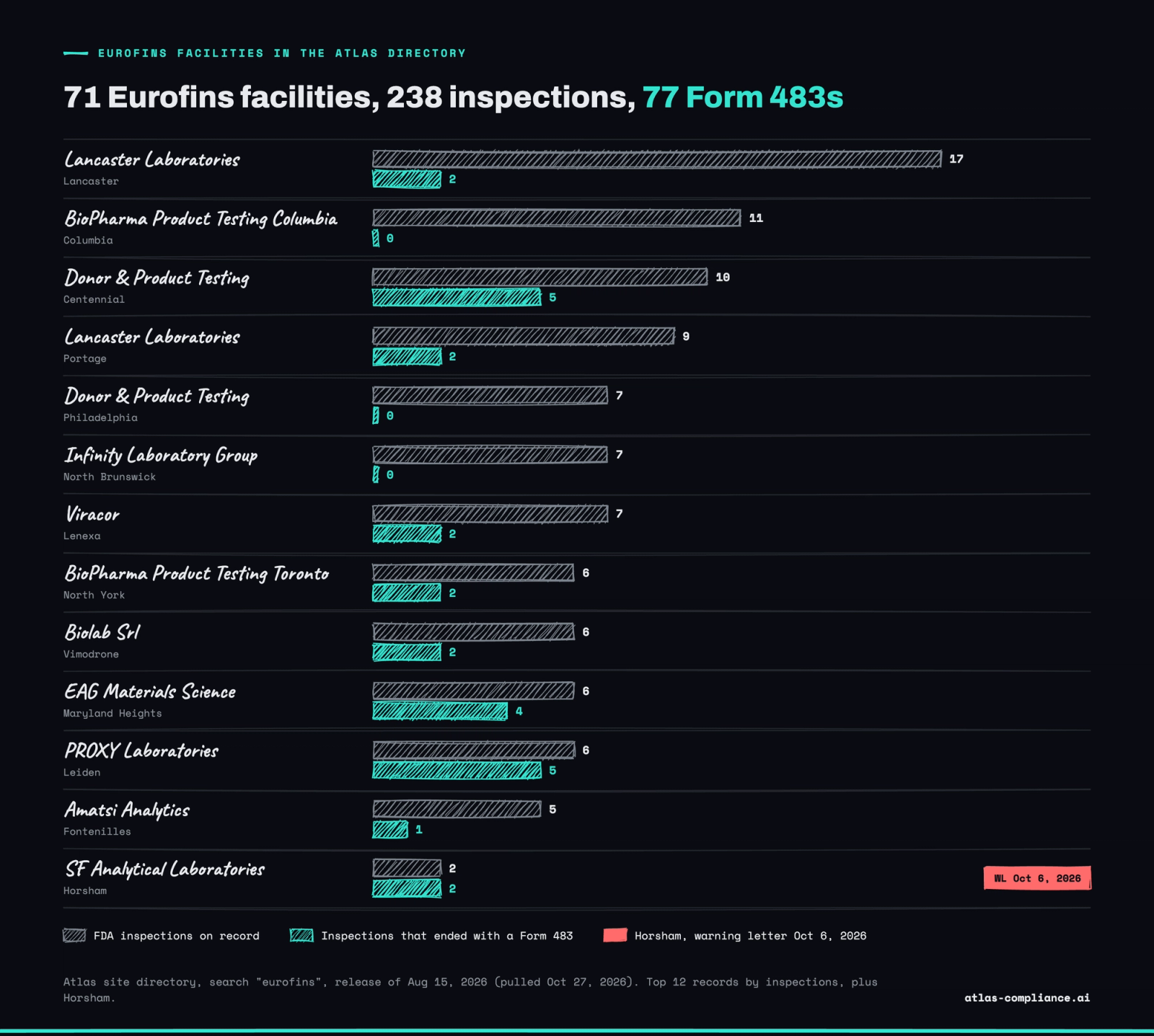The height and width of the screenshot is (1036, 1154).
Task: Click the teal Form 483 bar for Maryland Heights
Action: coord(440,711)
